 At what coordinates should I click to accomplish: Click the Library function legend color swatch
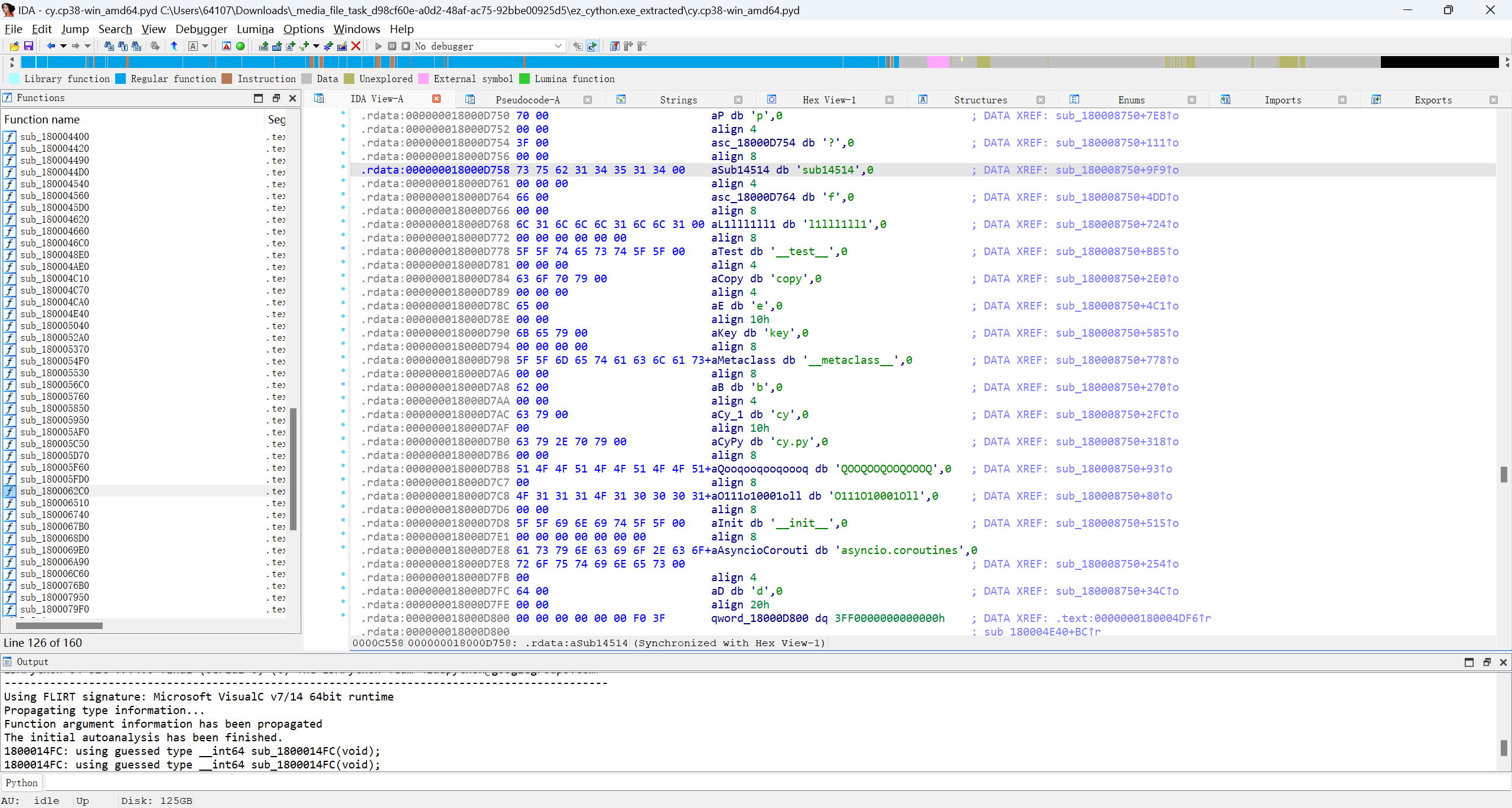click(14, 79)
